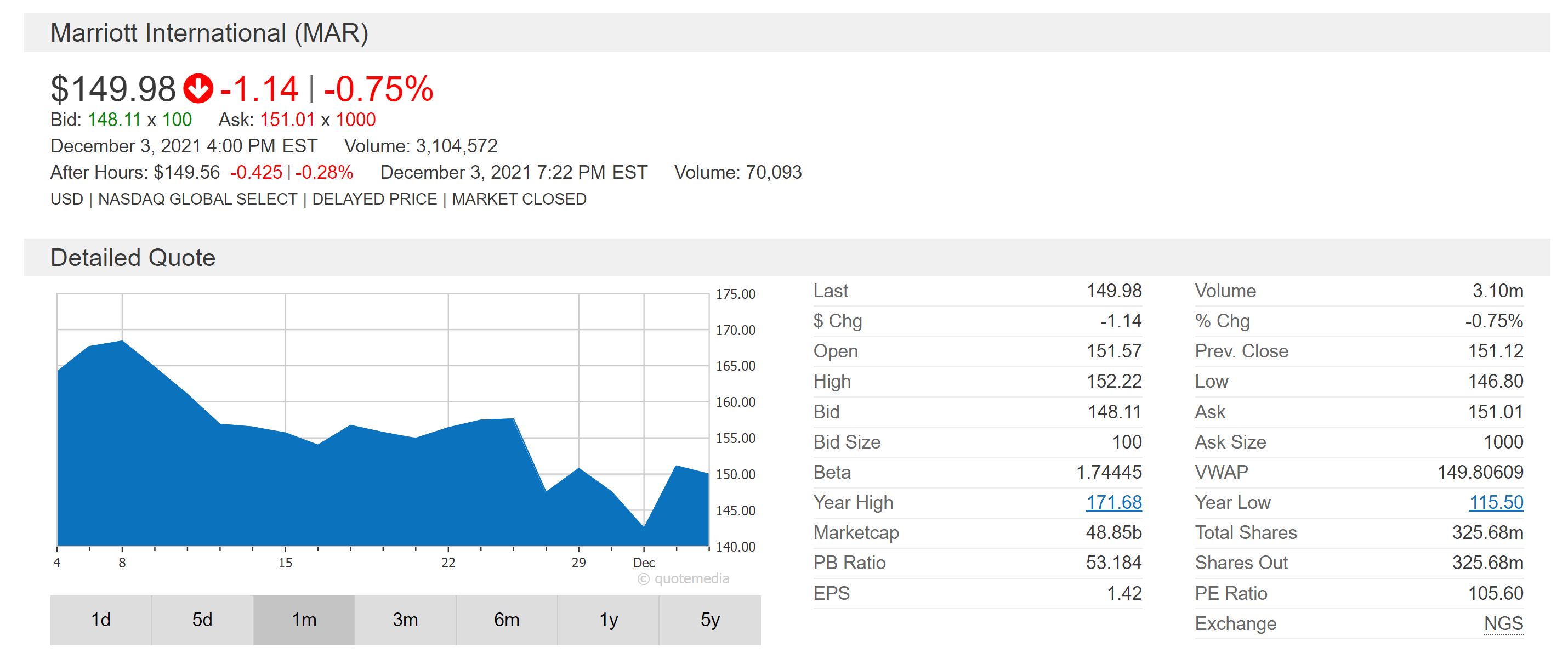Click the quotemedia copyright watermark
1568x664 pixels.
point(683,579)
